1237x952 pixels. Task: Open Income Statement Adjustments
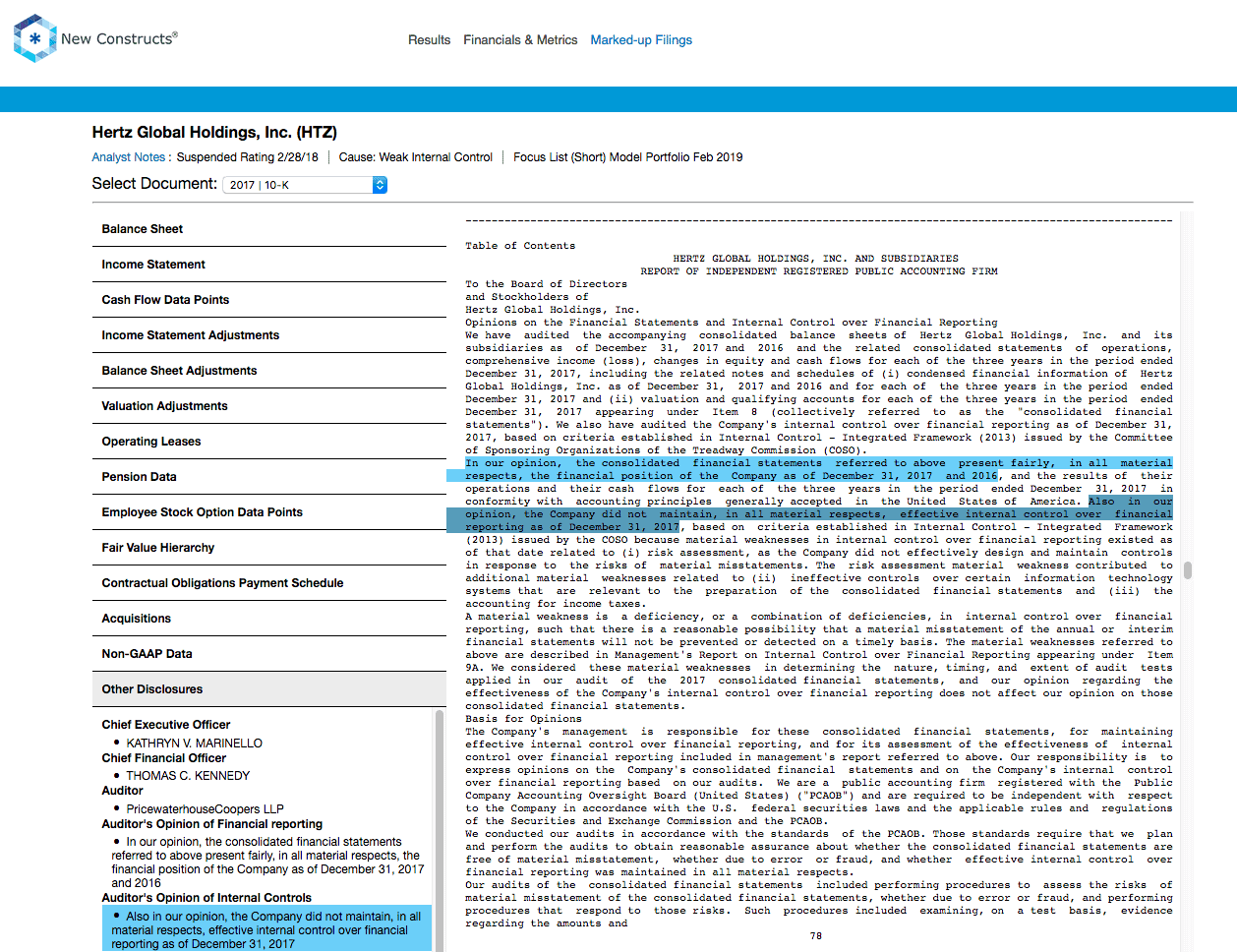(x=268, y=335)
